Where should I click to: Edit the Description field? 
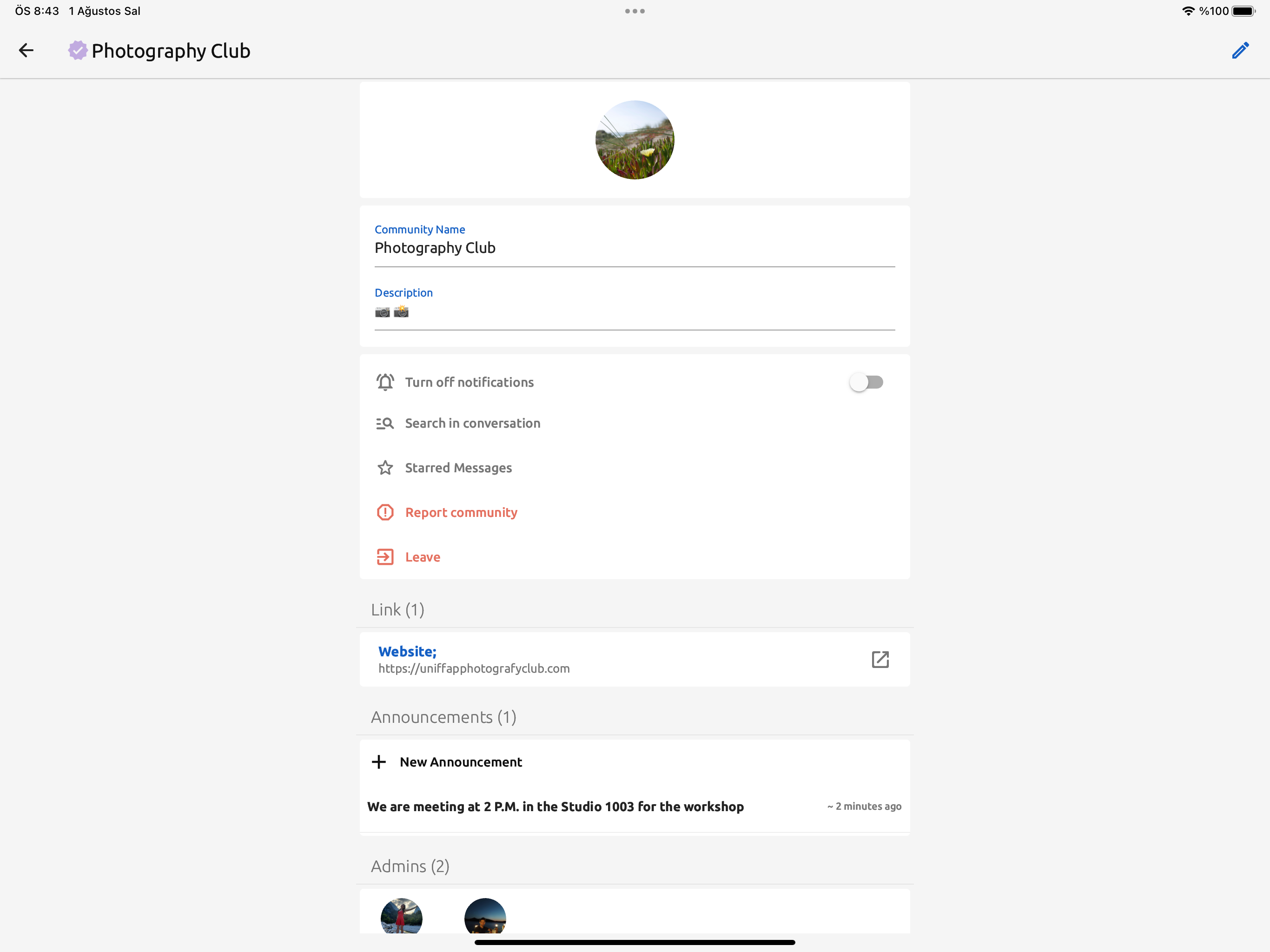point(635,311)
